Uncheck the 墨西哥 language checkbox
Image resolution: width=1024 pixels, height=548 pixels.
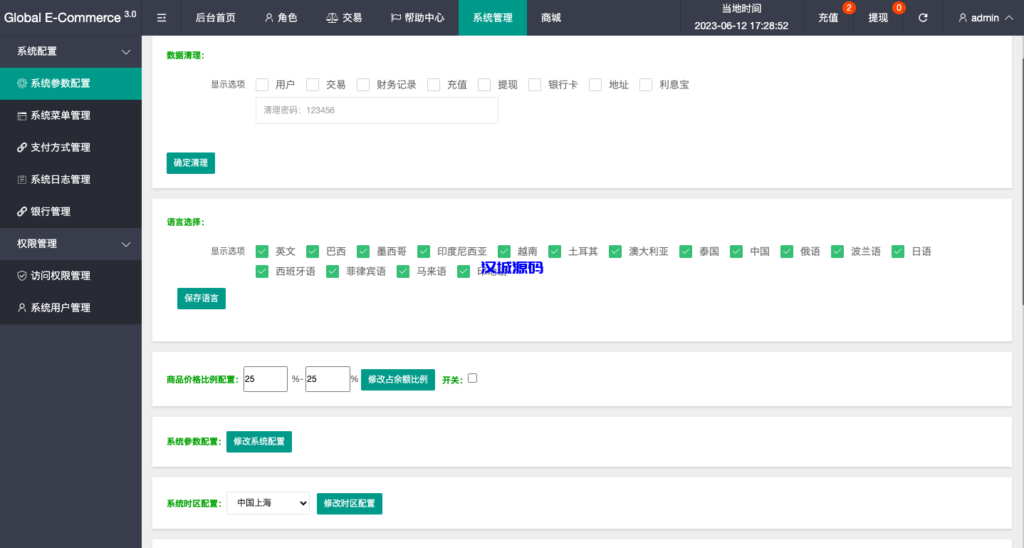tap(363, 251)
